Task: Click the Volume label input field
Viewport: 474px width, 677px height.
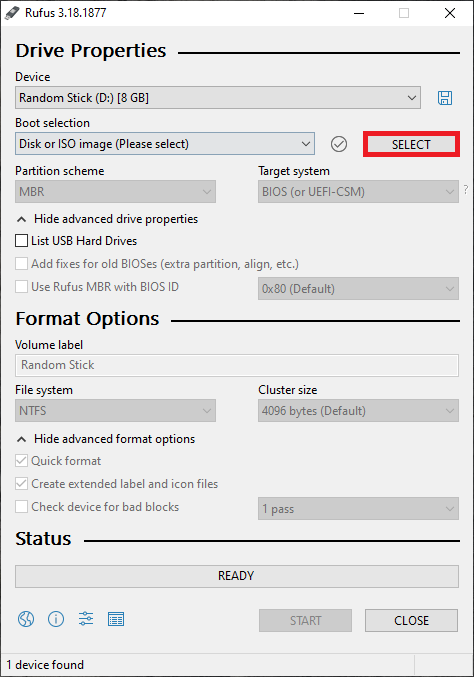Action: [237, 365]
